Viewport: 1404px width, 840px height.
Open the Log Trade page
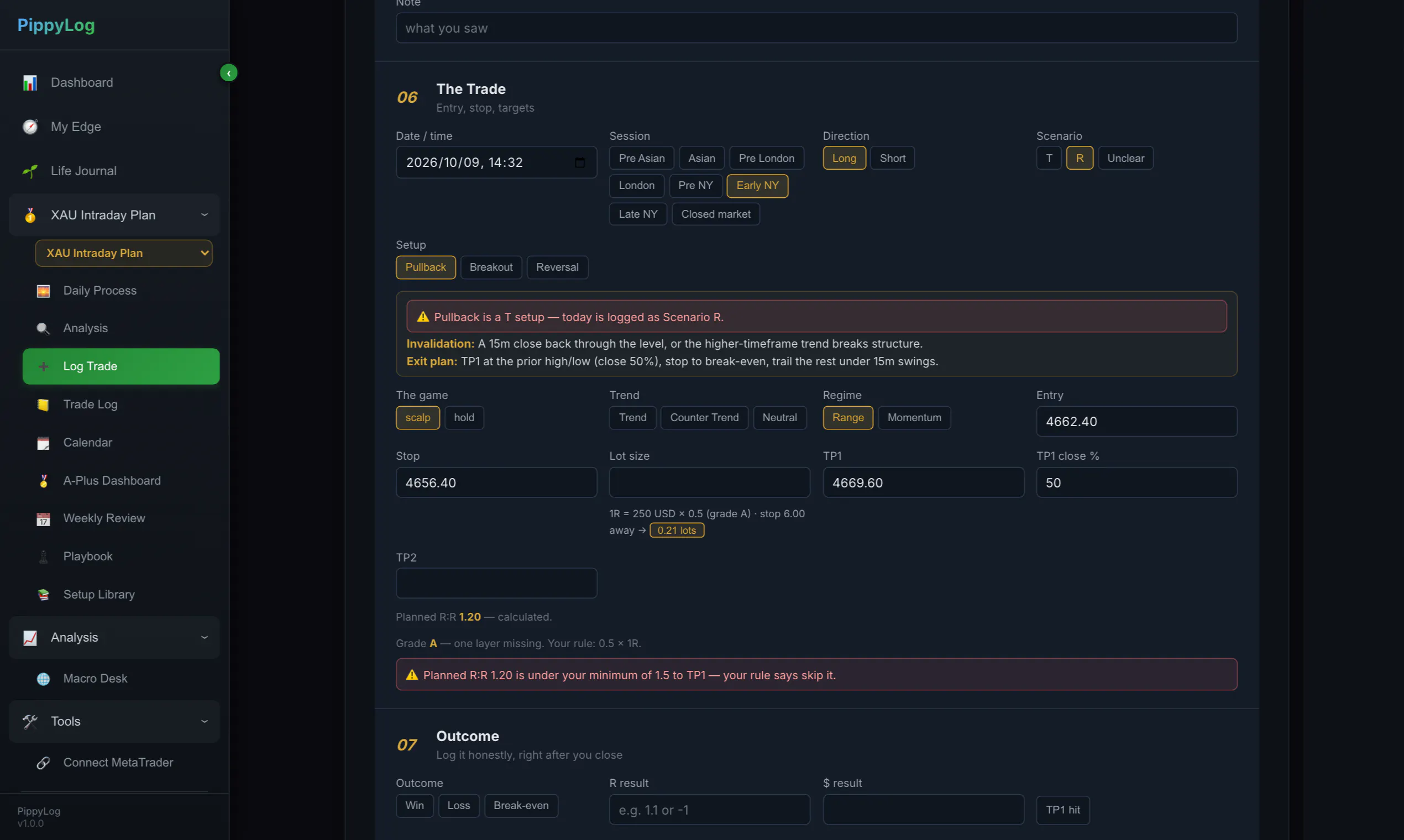point(121,366)
